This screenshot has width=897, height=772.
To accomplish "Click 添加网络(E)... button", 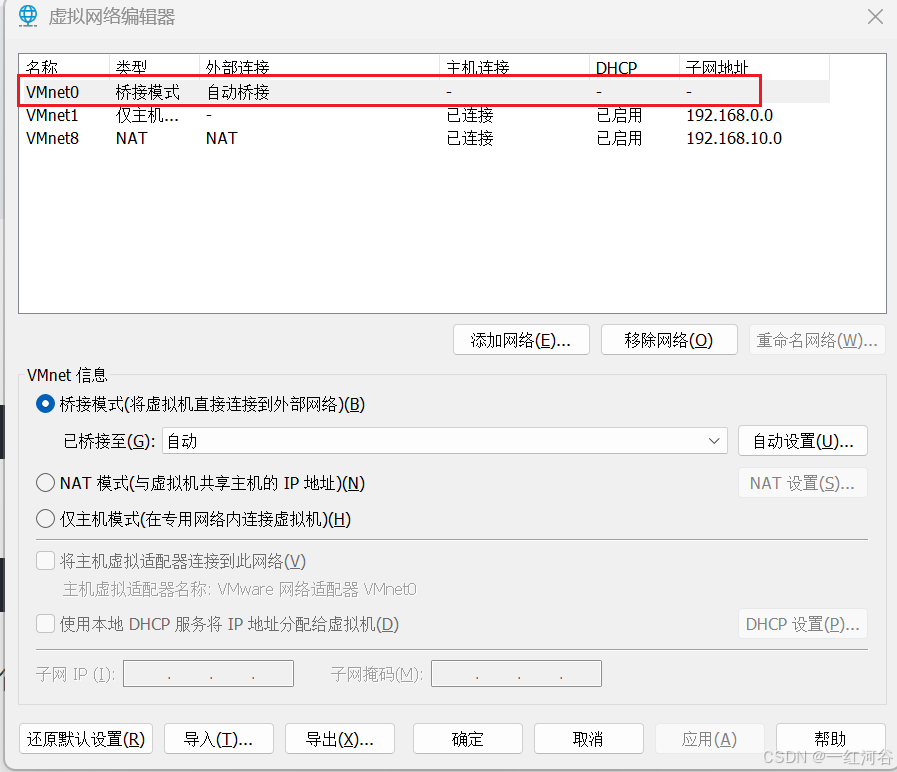I will [521, 340].
